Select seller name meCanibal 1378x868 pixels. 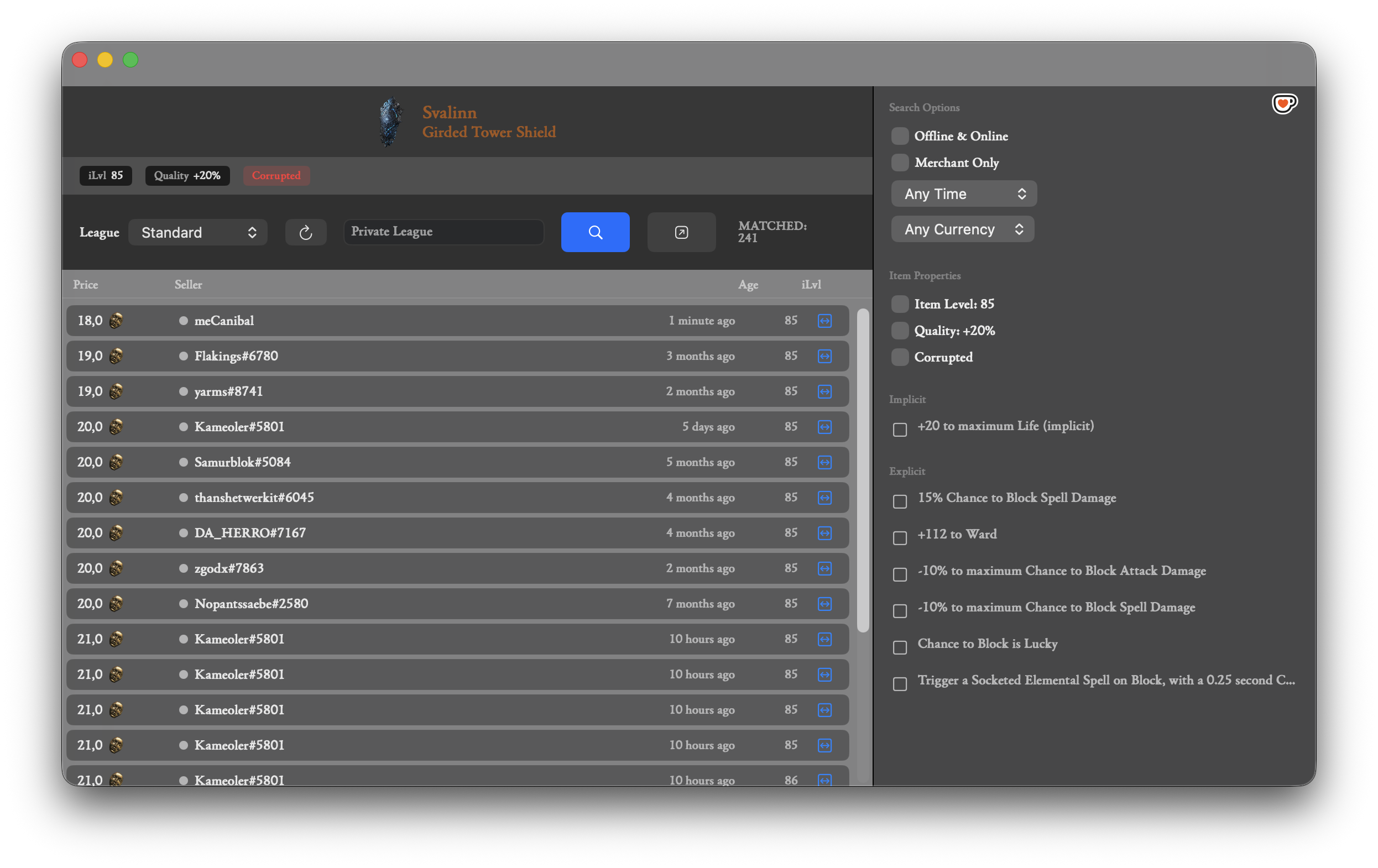pos(224,321)
